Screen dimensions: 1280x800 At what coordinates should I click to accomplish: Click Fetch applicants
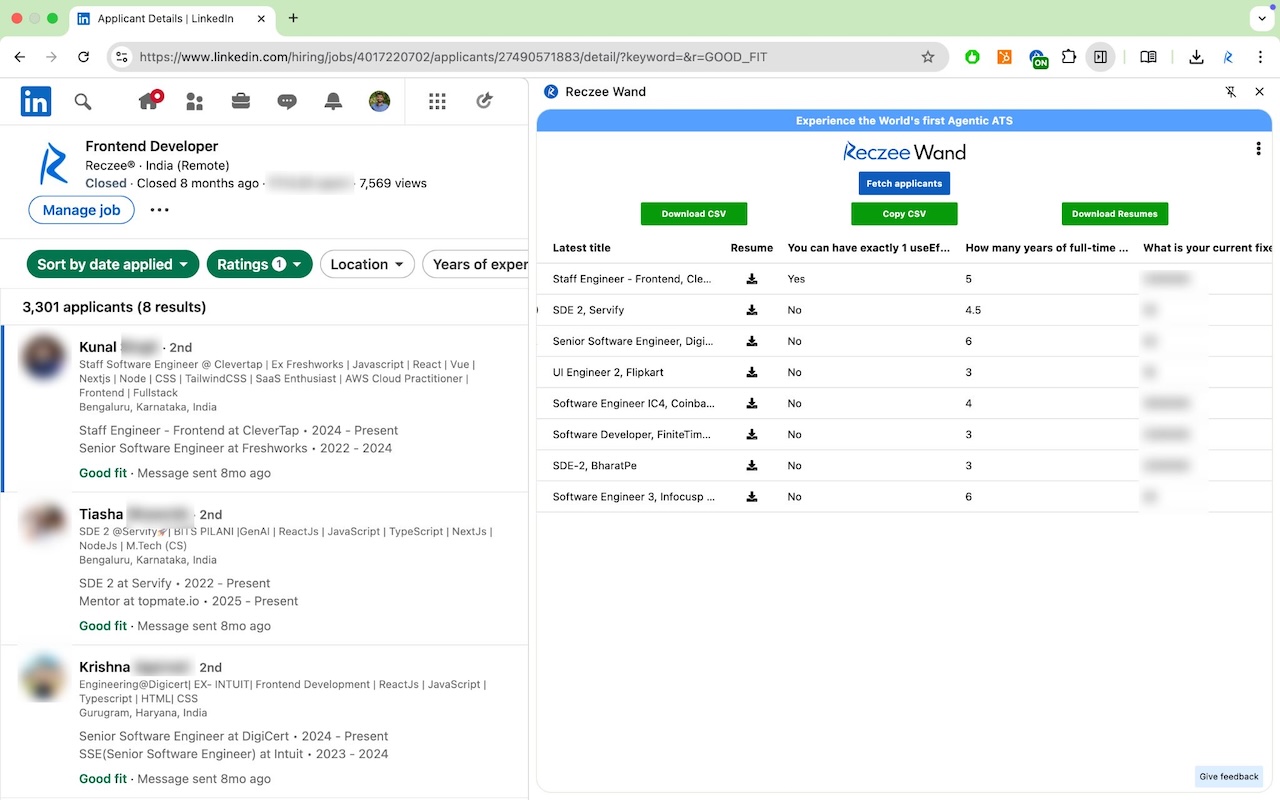(904, 184)
